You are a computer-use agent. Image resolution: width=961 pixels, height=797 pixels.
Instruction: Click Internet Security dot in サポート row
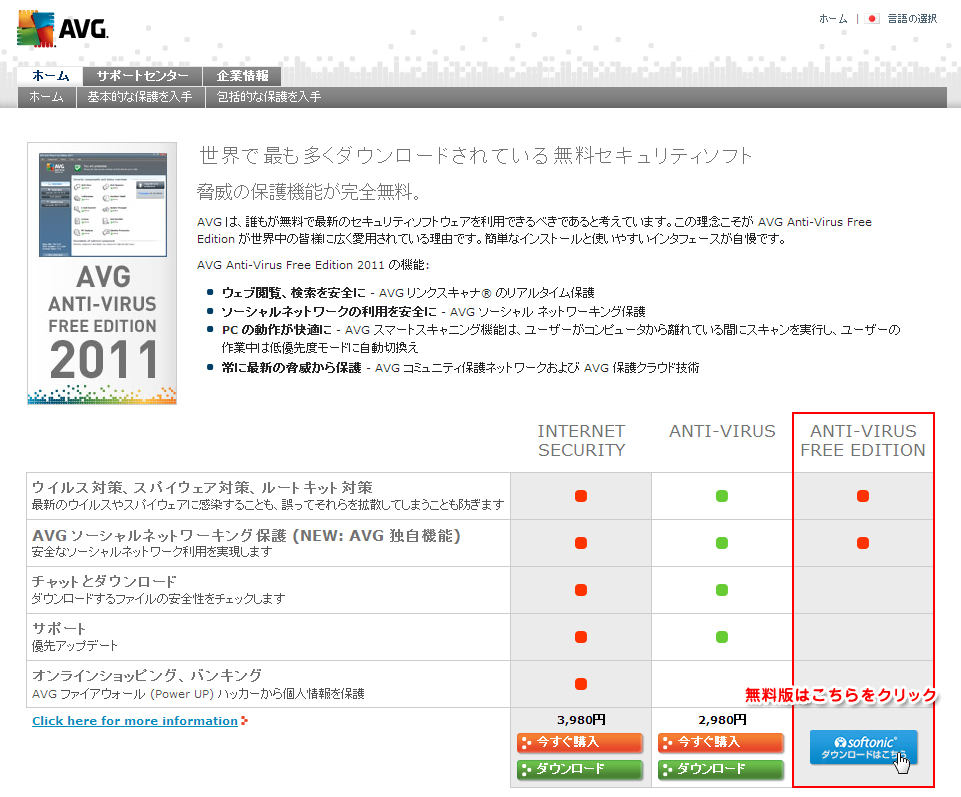click(x=581, y=637)
